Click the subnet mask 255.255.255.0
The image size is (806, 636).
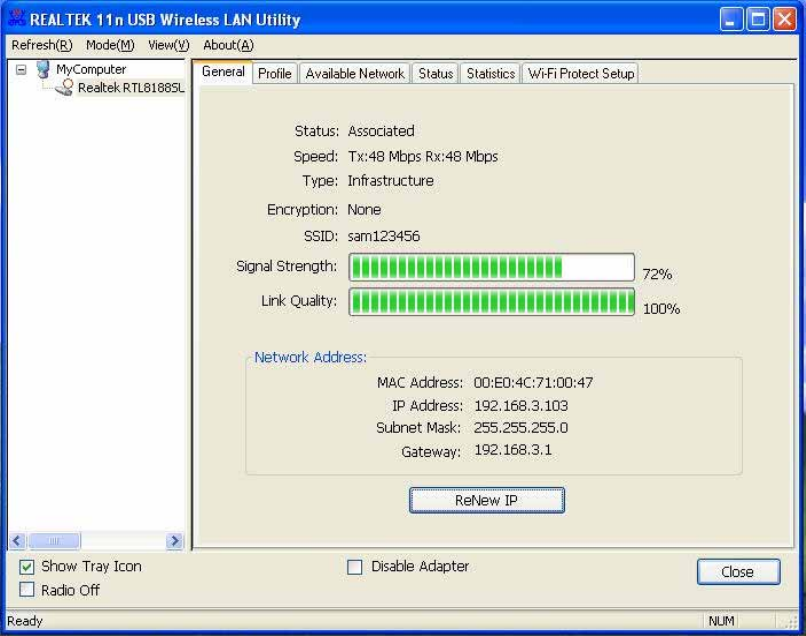pos(521,428)
